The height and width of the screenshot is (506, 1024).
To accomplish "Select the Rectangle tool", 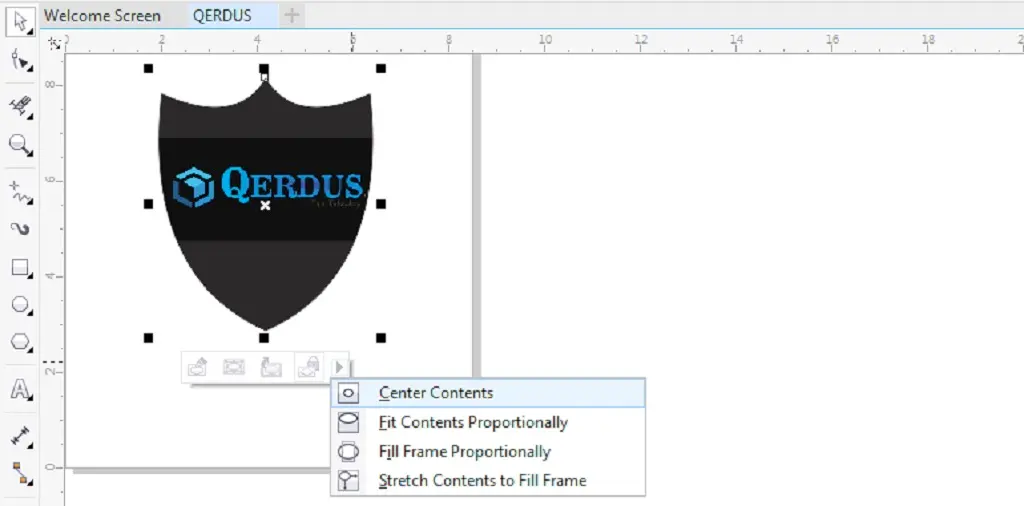I will (x=21, y=268).
